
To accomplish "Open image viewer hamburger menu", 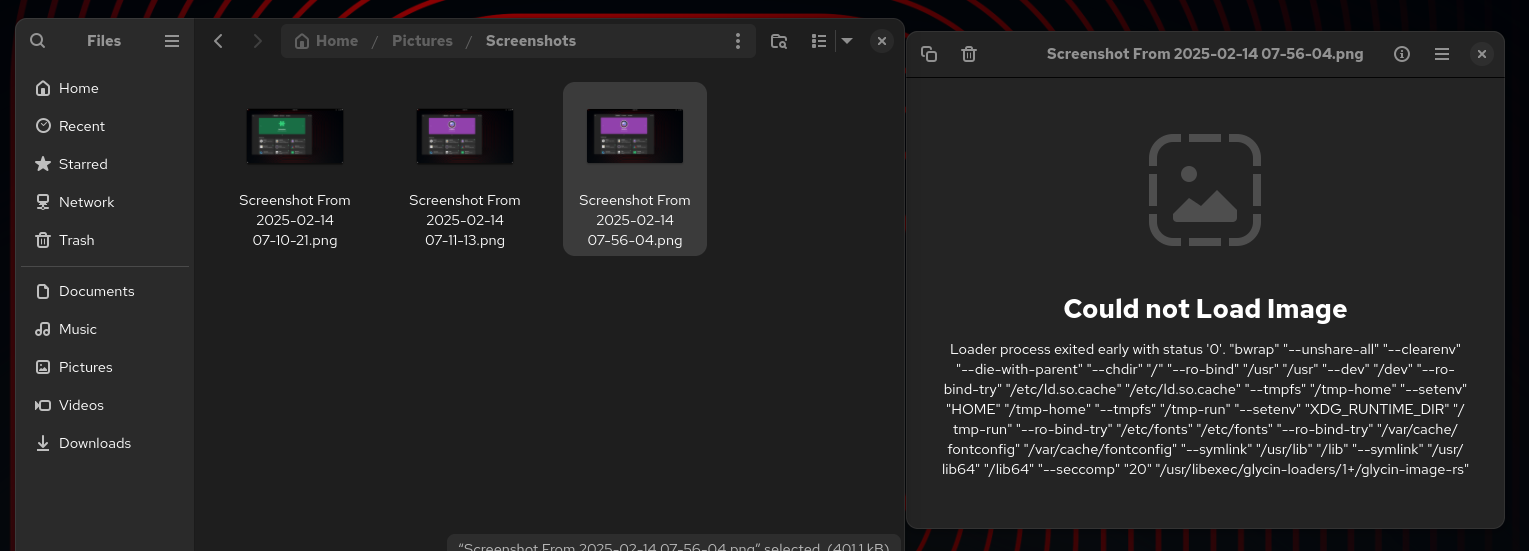I will [x=1442, y=54].
